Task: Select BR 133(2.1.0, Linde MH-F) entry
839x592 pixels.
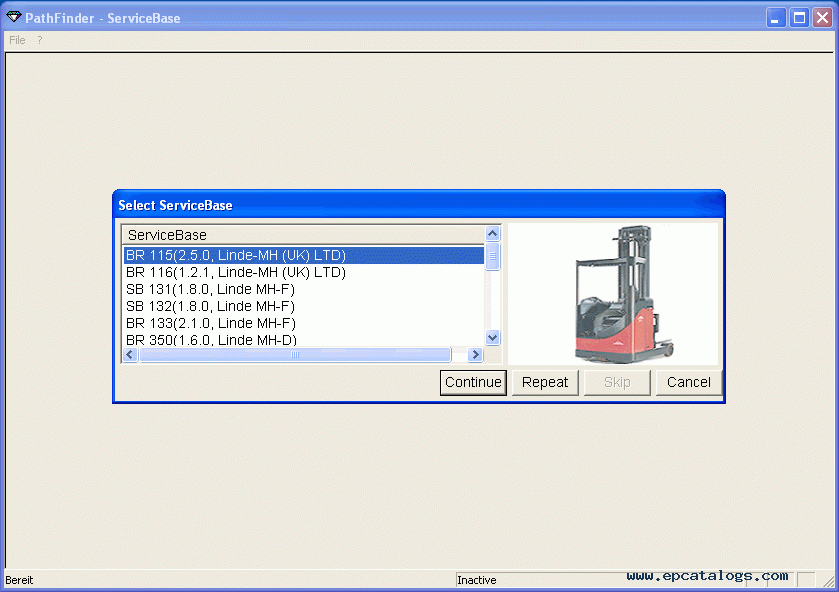Action: (303, 323)
